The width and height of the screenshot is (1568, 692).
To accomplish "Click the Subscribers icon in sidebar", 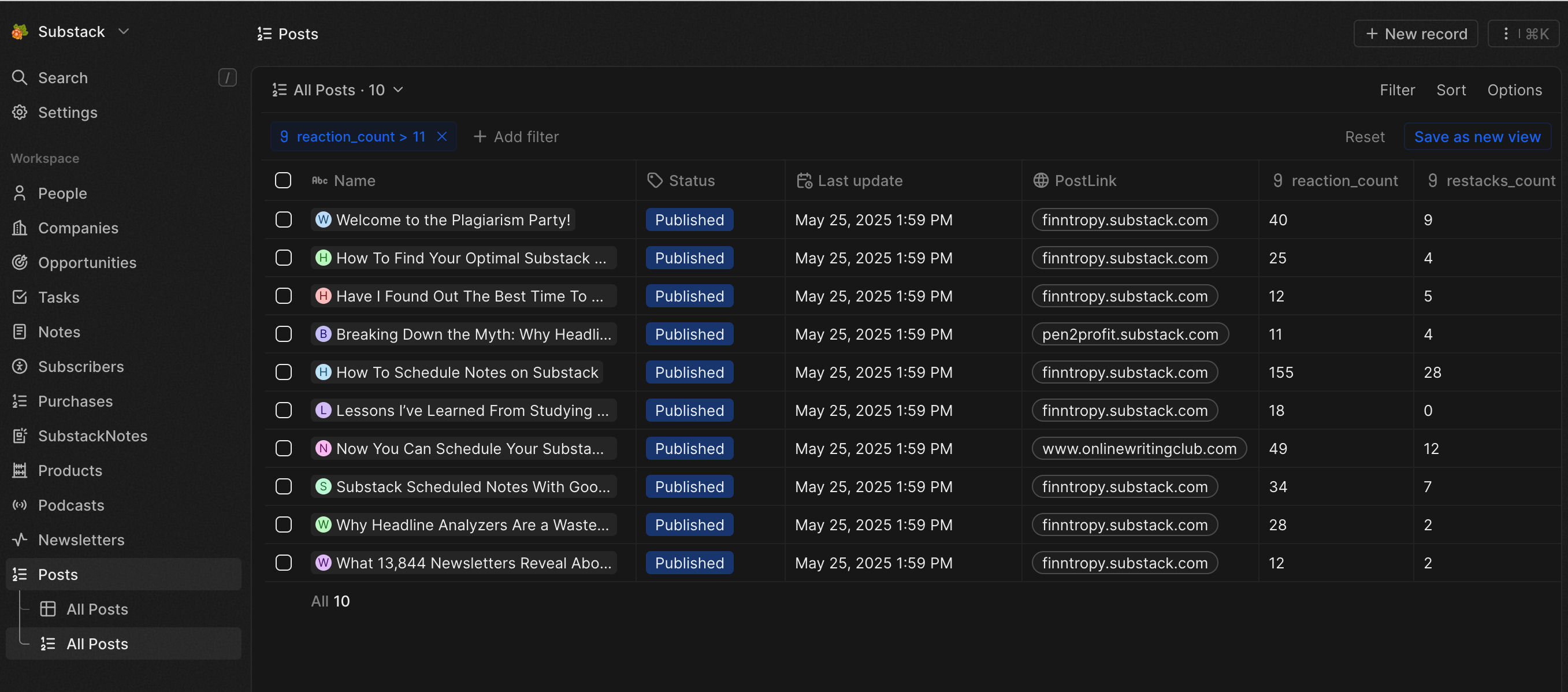I will pos(20,367).
